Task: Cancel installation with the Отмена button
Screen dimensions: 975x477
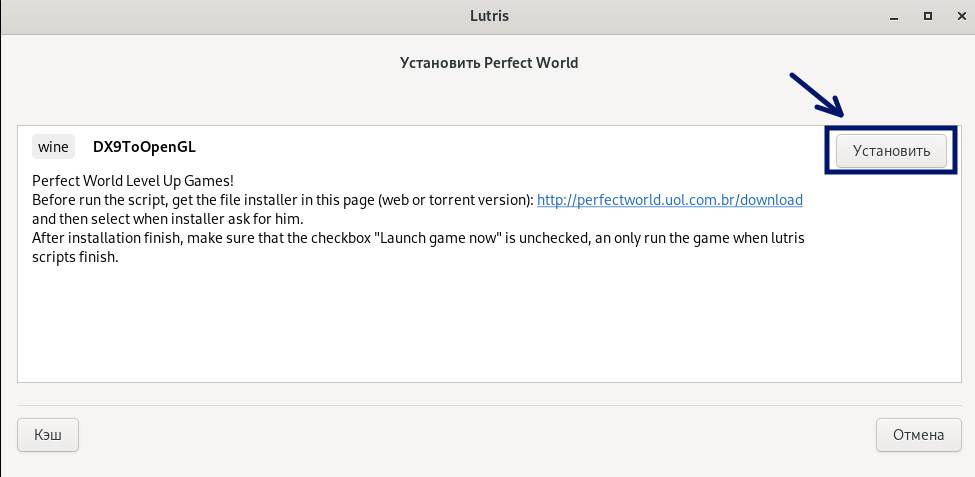Action: pyautogui.click(x=918, y=435)
